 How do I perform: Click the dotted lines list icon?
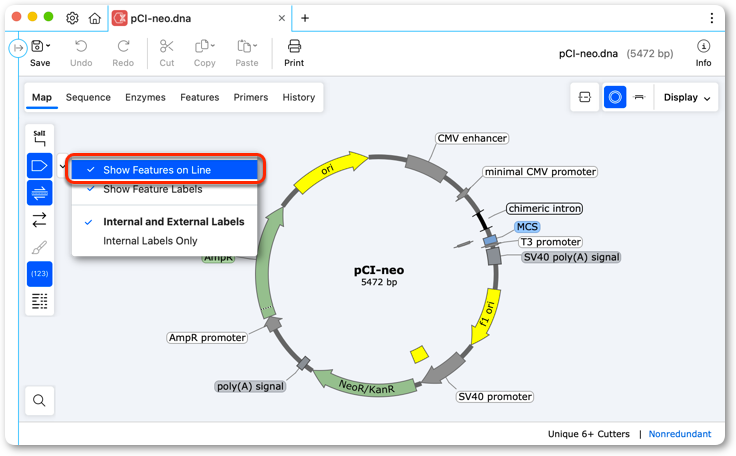[39, 301]
